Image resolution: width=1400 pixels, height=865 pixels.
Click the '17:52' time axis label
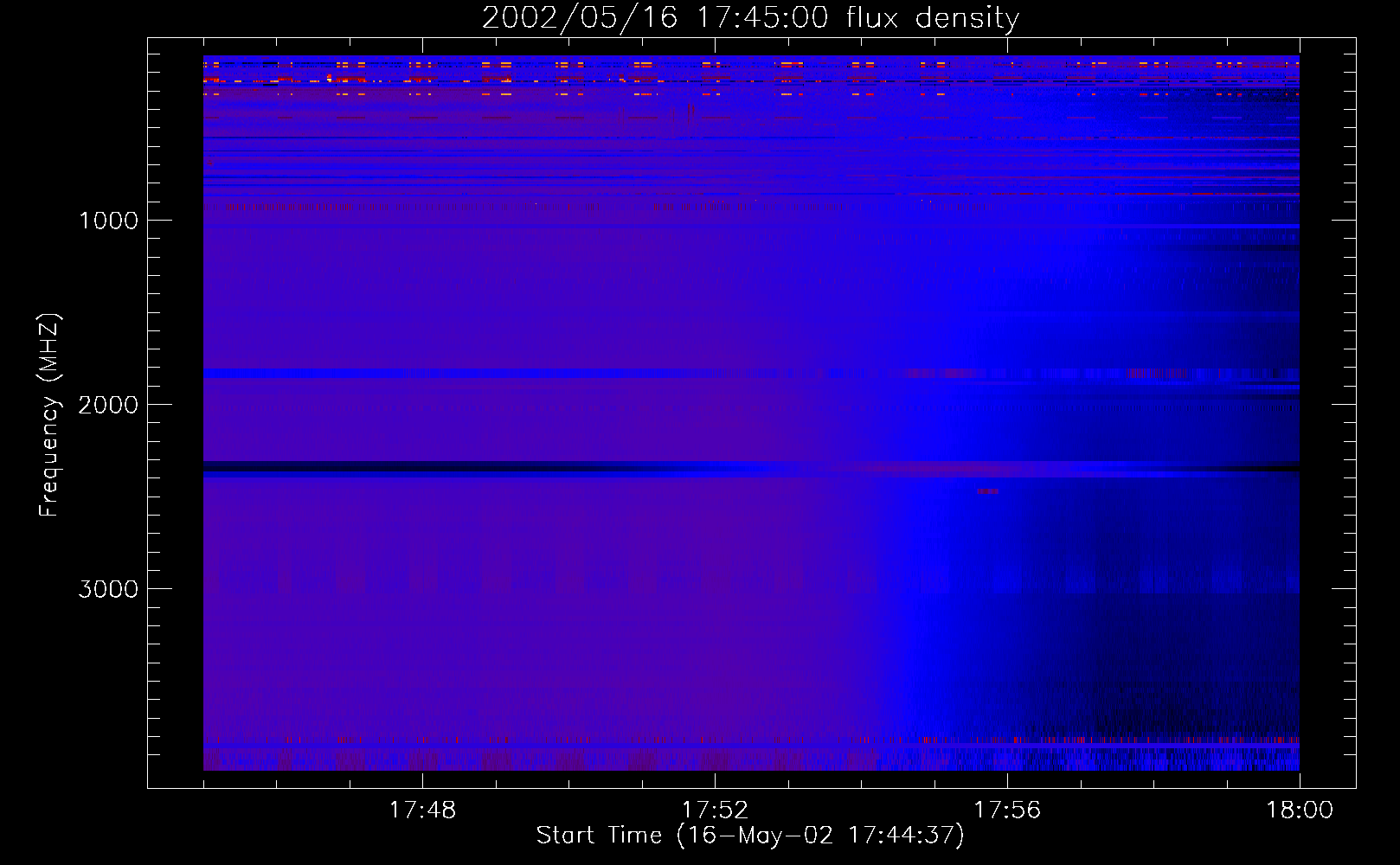715,811
